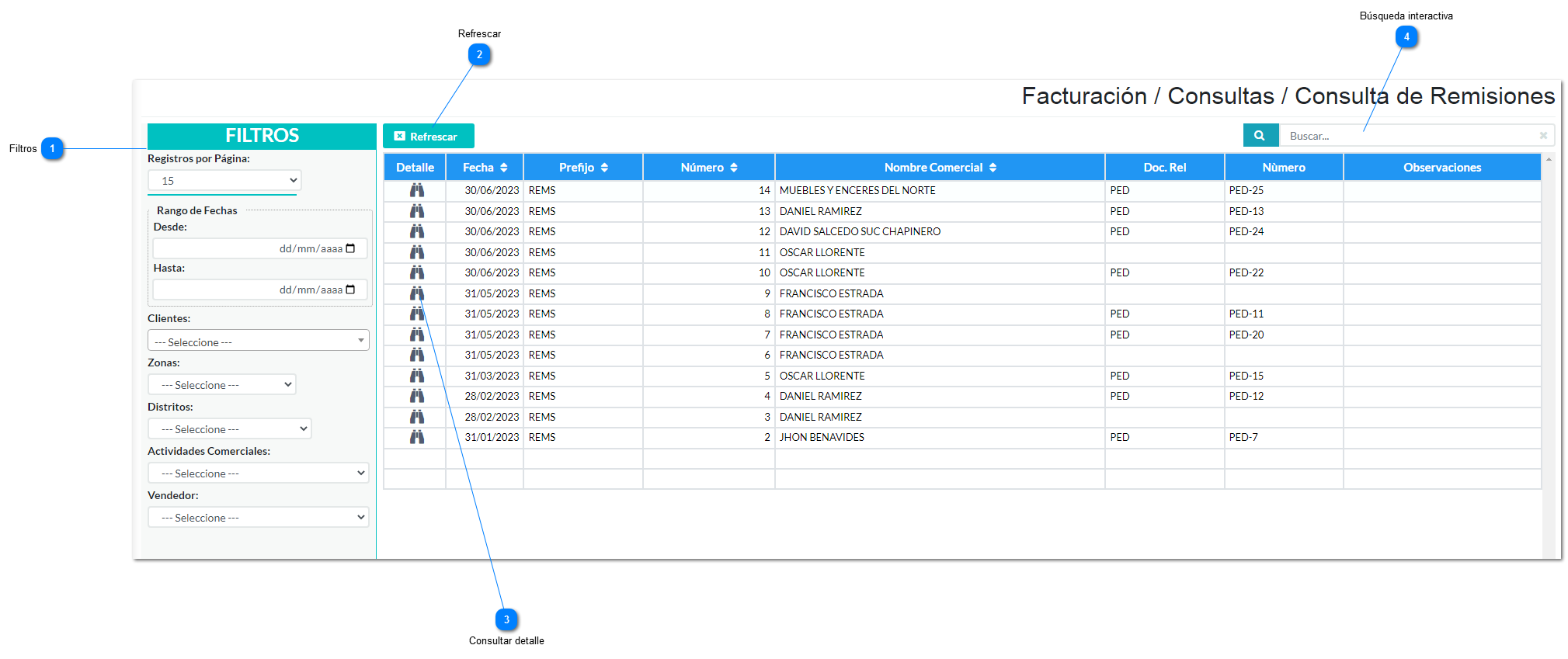Image resolution: width=1568 pixels, height=659 pixels.
Task: Consult detail of remission number 8
Action: point(417,314)
